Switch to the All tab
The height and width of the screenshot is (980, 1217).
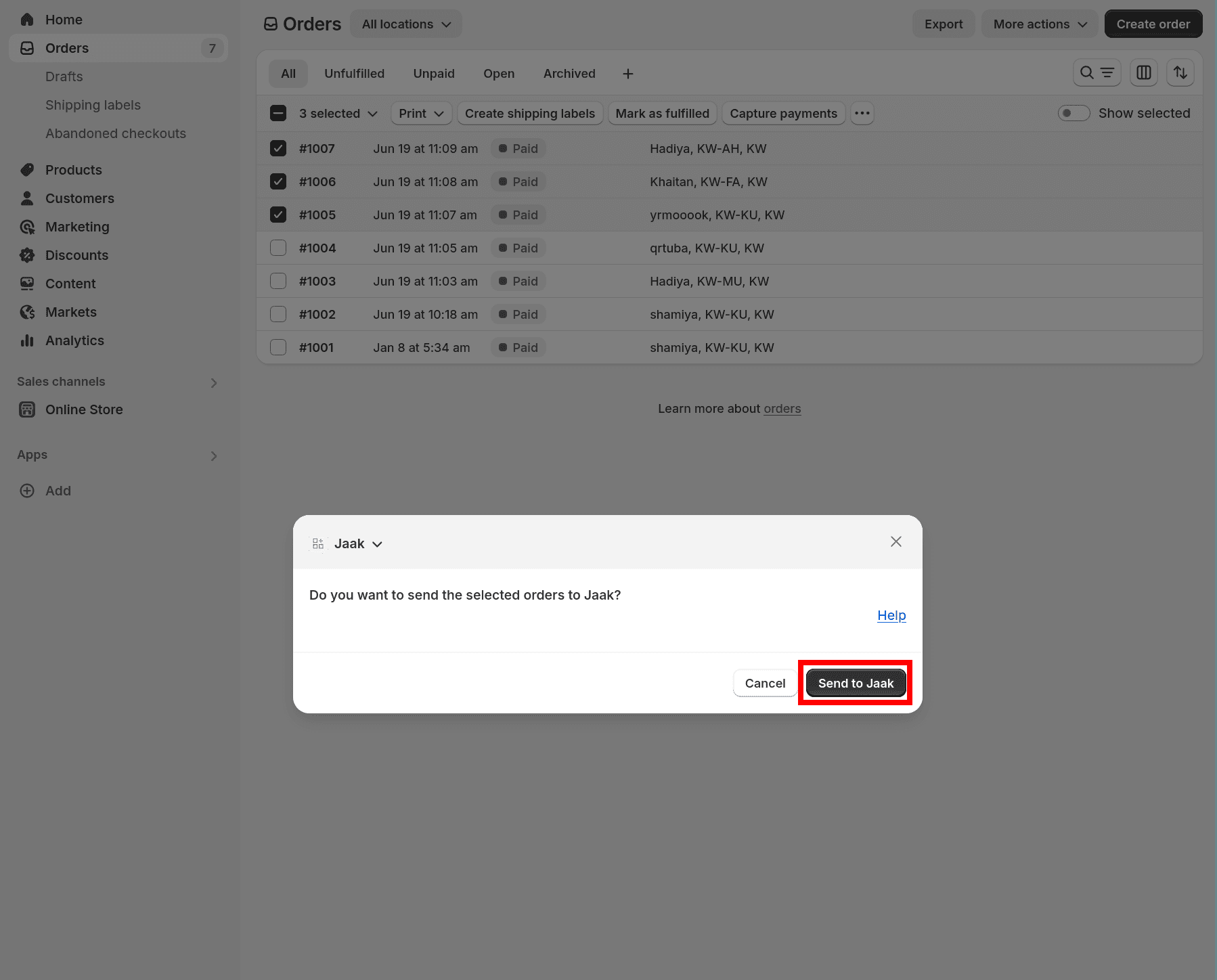click(288, 74)
